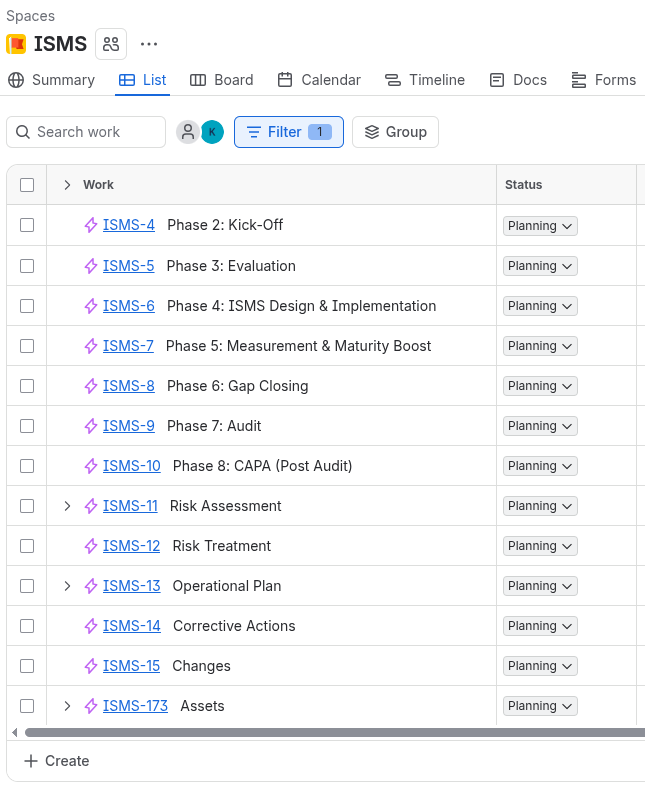This screenshot has width=645, height=789.
Task: Click the epic lightning icon for ISMS-6
Action: 91,306
